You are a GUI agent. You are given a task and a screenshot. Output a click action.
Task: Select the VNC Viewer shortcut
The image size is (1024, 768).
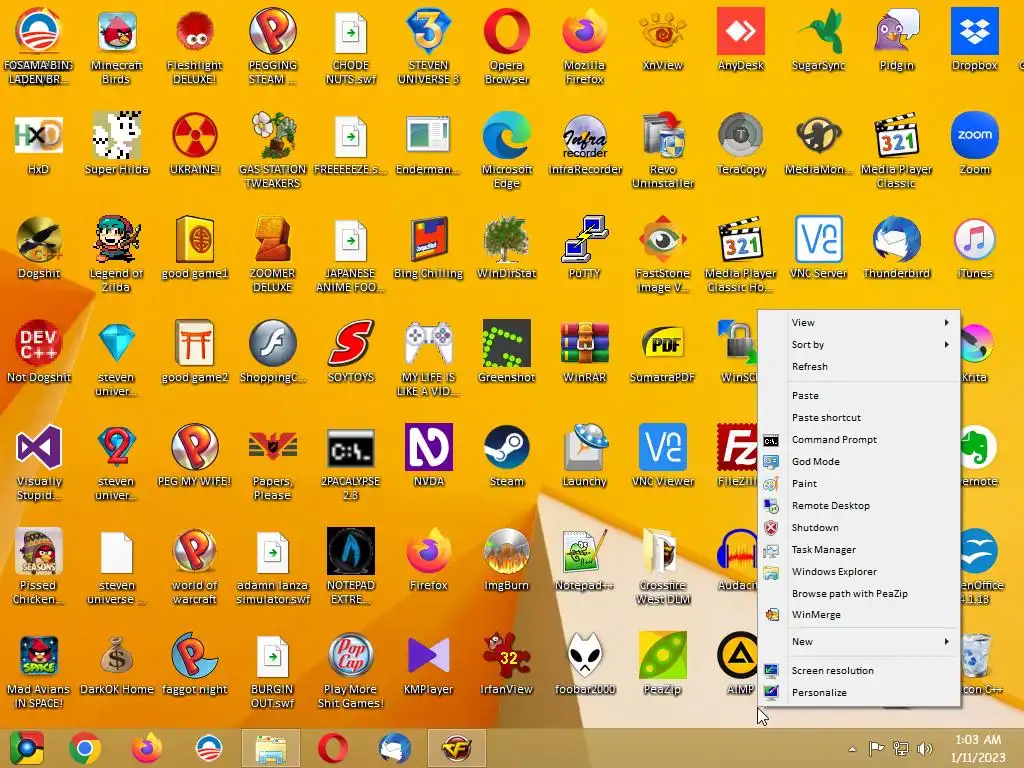[x=662, y=455]
